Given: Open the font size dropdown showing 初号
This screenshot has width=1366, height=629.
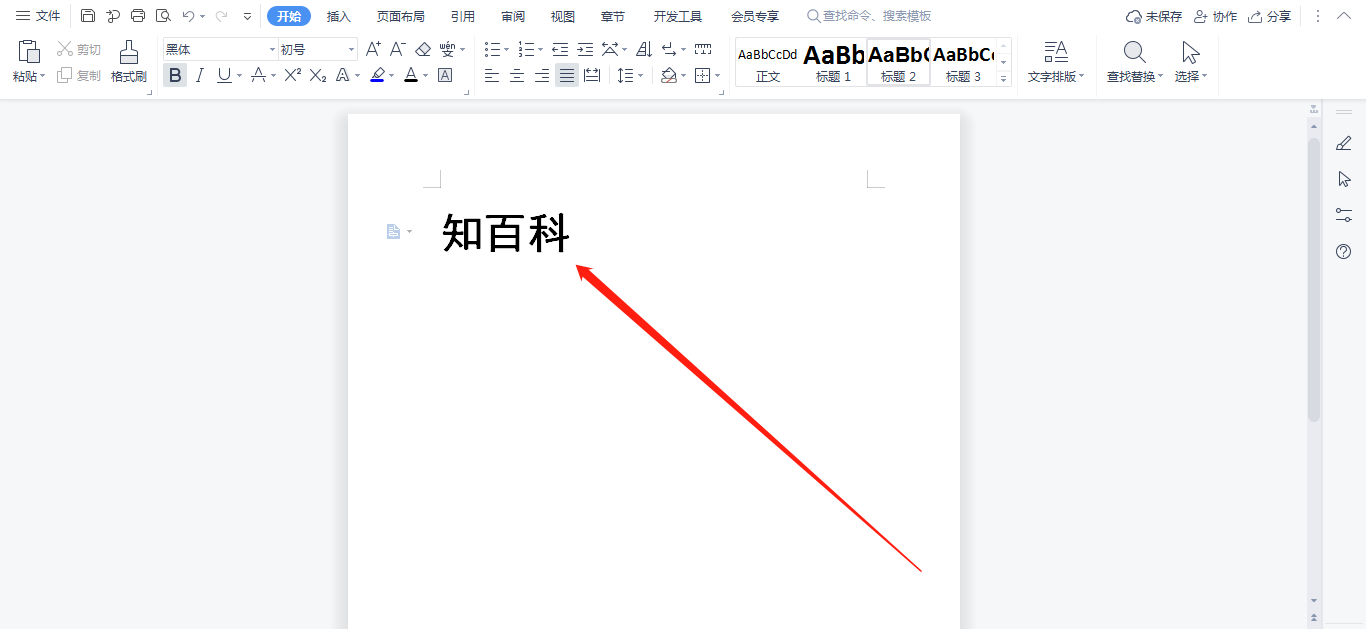Looking at the screenshot, I should (x=351, y=49).
